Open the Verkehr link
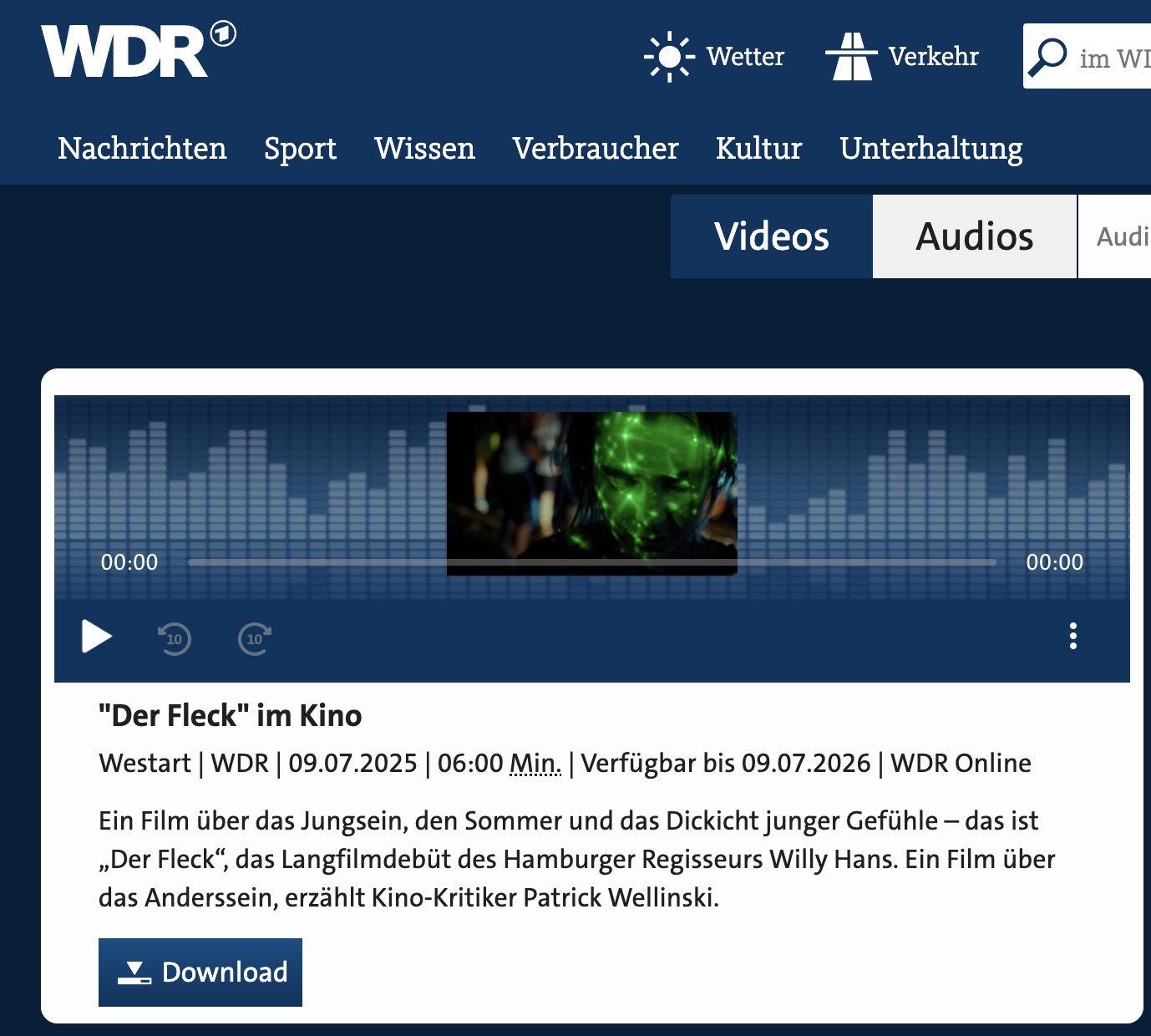1151x1036 pixels. pos(933,57)
